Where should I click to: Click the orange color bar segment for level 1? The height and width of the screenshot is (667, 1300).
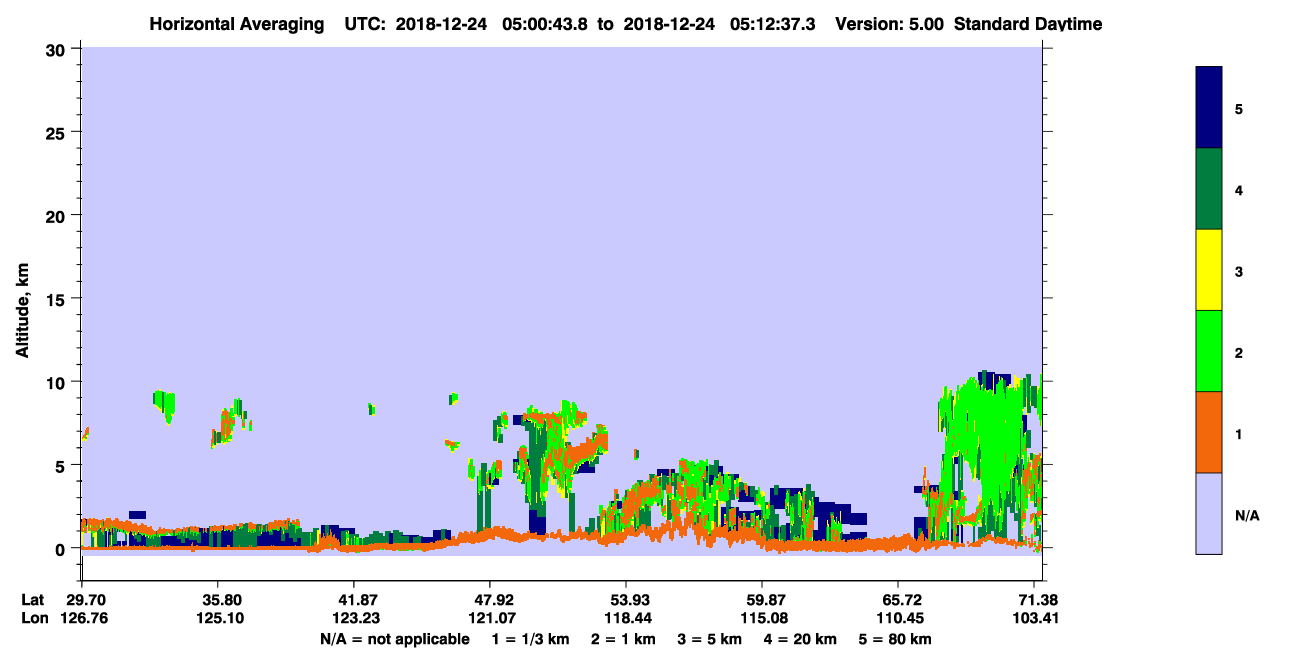click(1209, 432)
